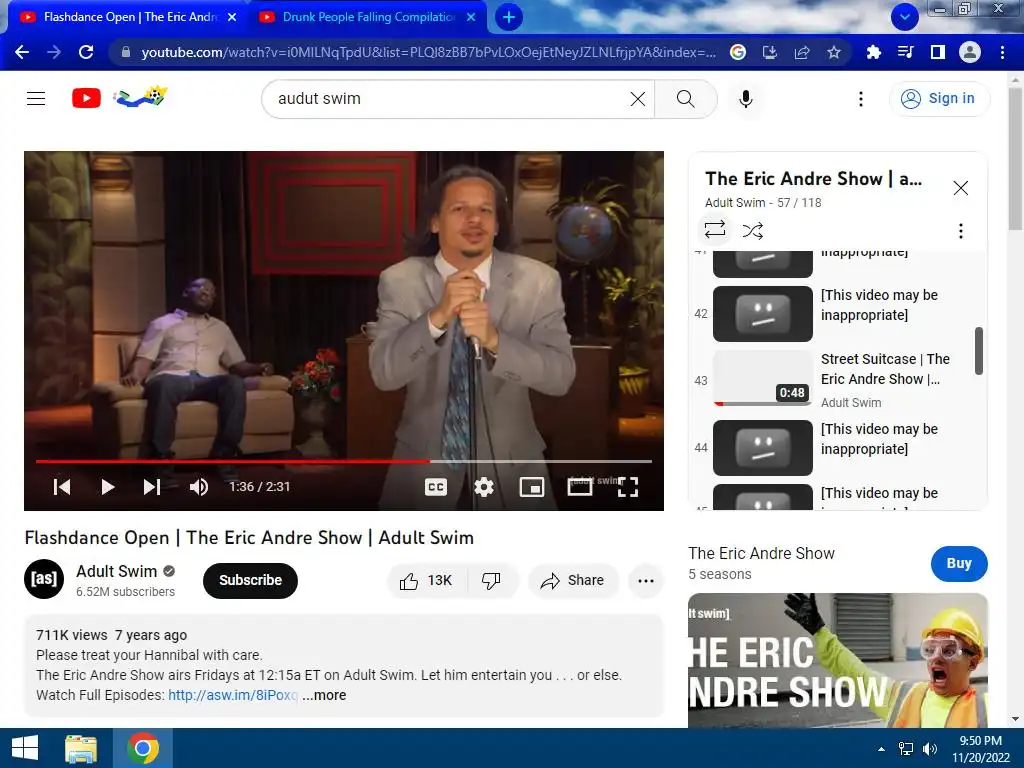Close the Flashdance Open tab
This screenshot has width=1024, height=768.
pyautogui.click(x=232, y=17)
